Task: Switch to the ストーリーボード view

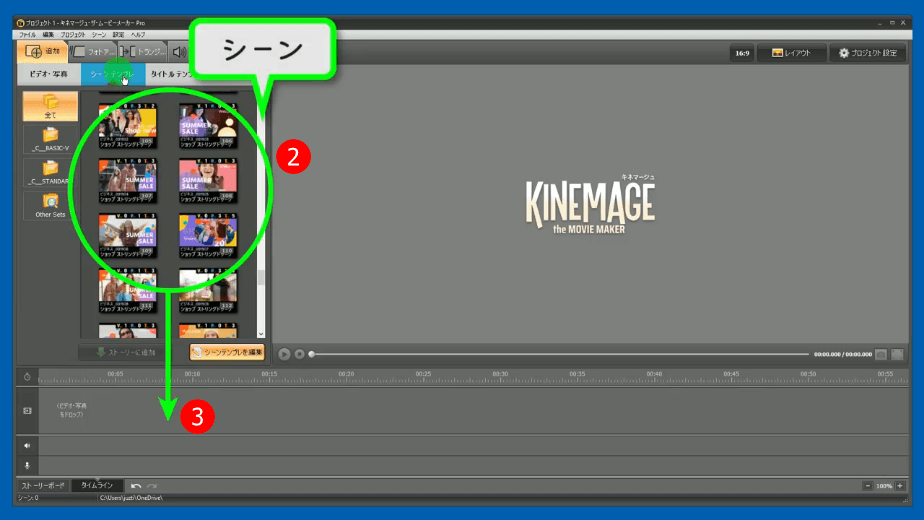Action: pyautogui.click(x=43, y=486)
